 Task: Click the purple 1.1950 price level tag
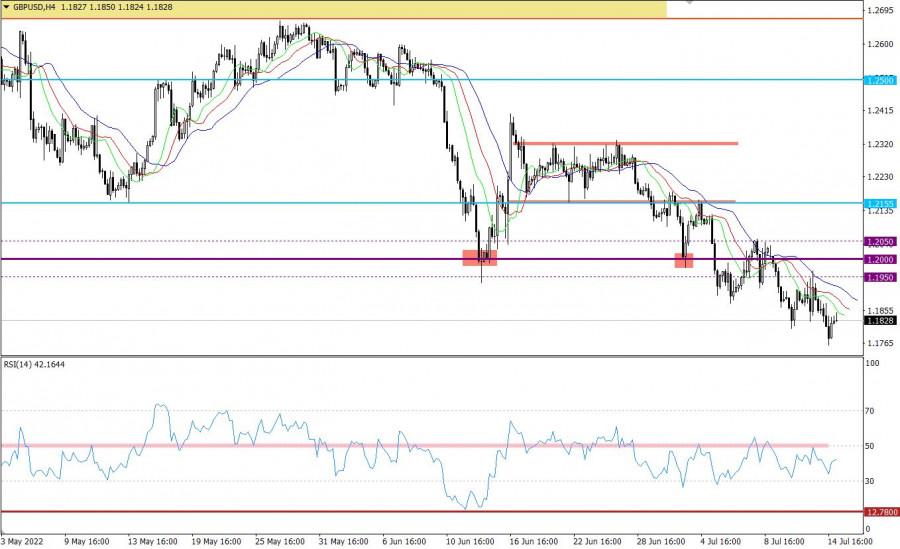(880, 277)
